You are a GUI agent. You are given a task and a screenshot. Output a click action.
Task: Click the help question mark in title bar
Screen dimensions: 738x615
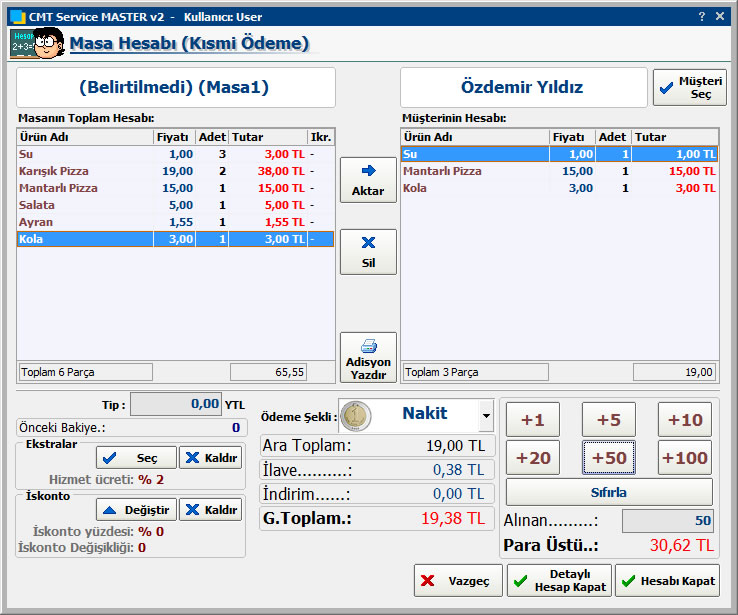[700, 17]
